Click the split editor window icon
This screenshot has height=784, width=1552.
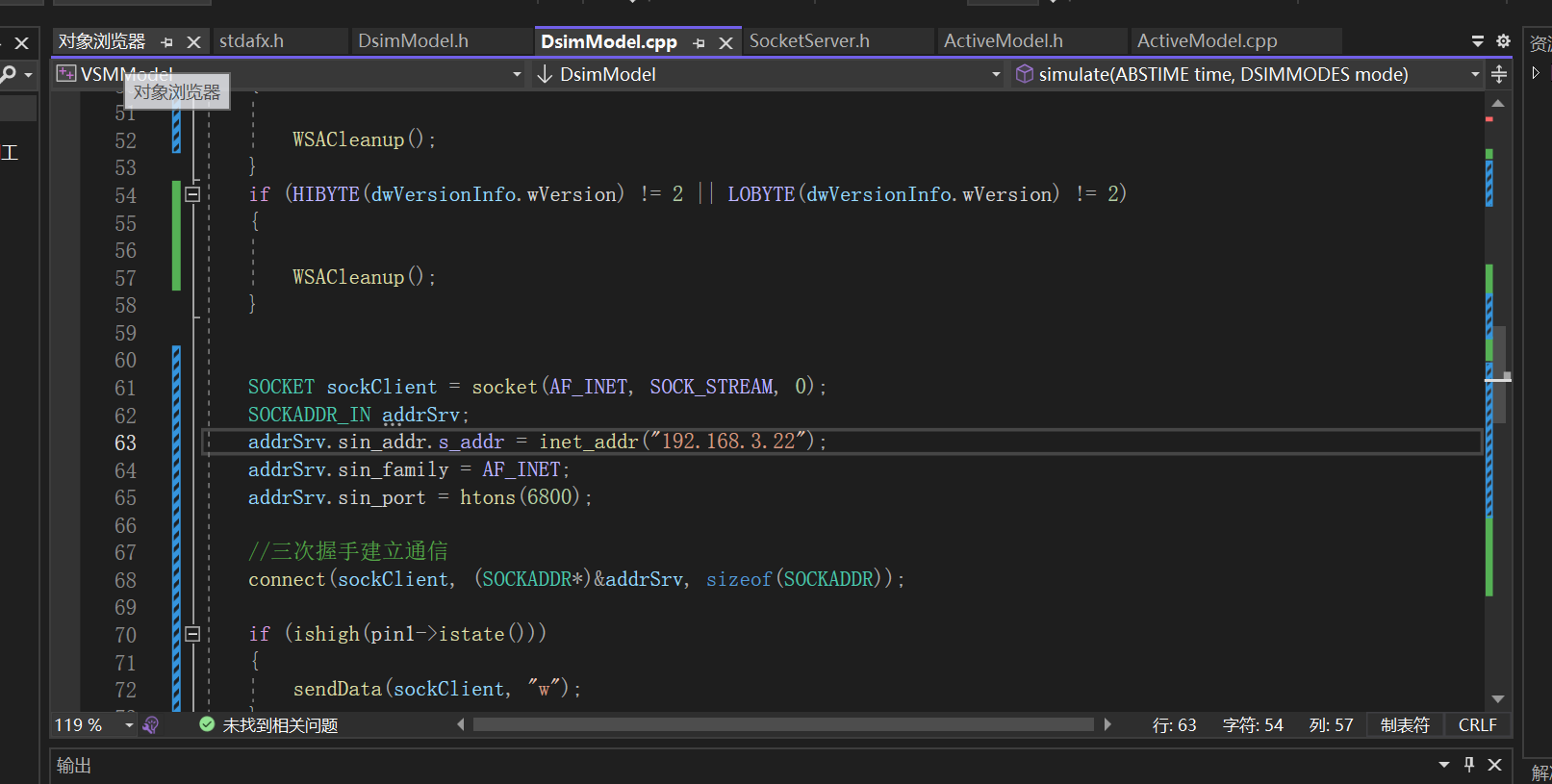pyautogui.click(x=1498, y=74)
